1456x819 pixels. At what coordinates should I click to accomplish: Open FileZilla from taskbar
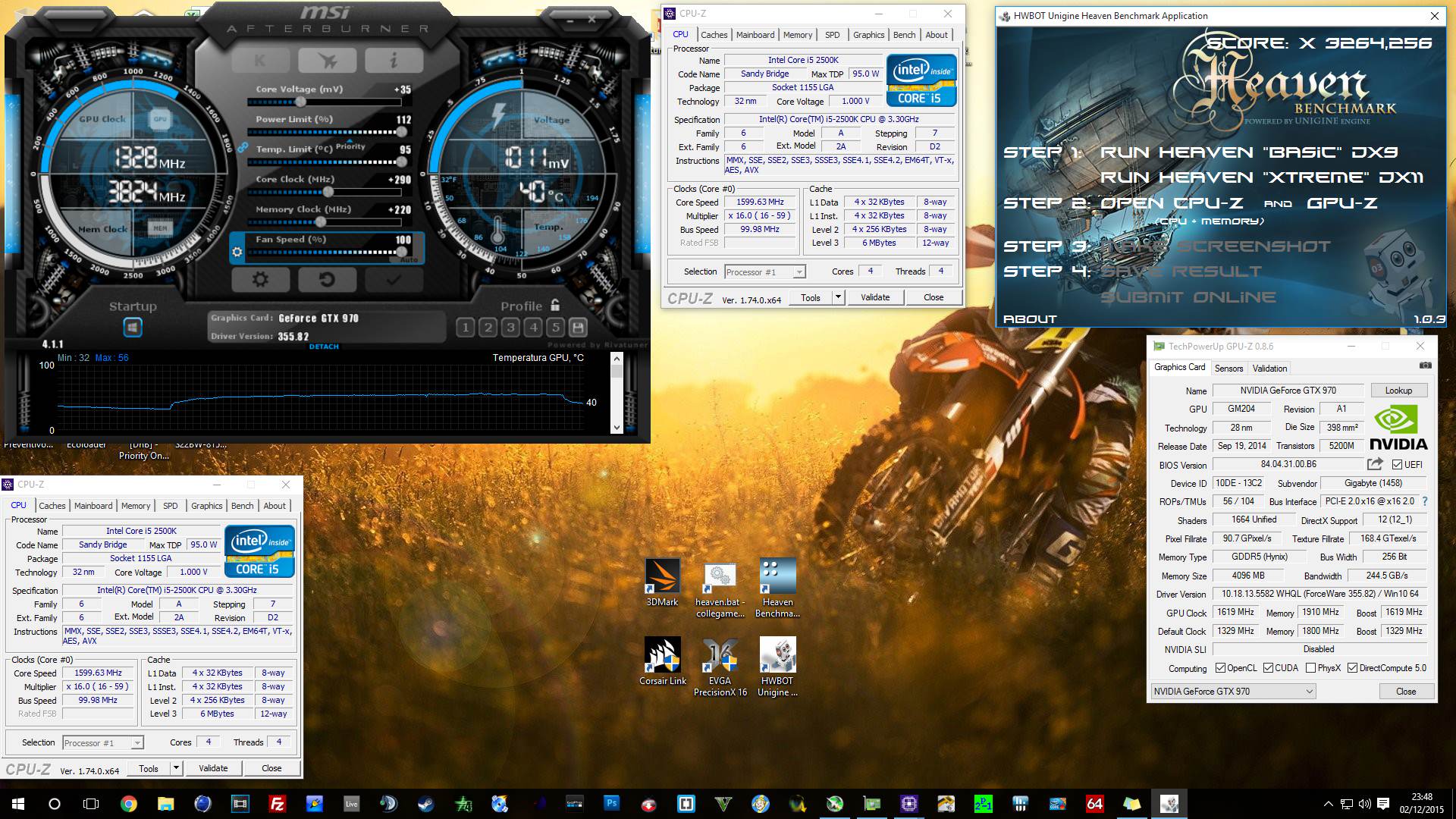tap(277, 804)
